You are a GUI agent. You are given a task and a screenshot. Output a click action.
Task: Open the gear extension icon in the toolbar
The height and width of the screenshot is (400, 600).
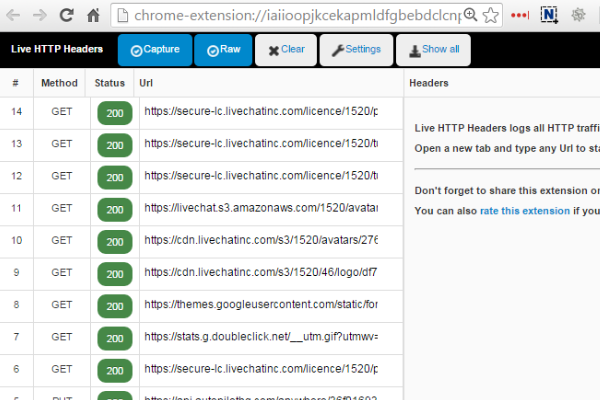click(x=578, y=15)
